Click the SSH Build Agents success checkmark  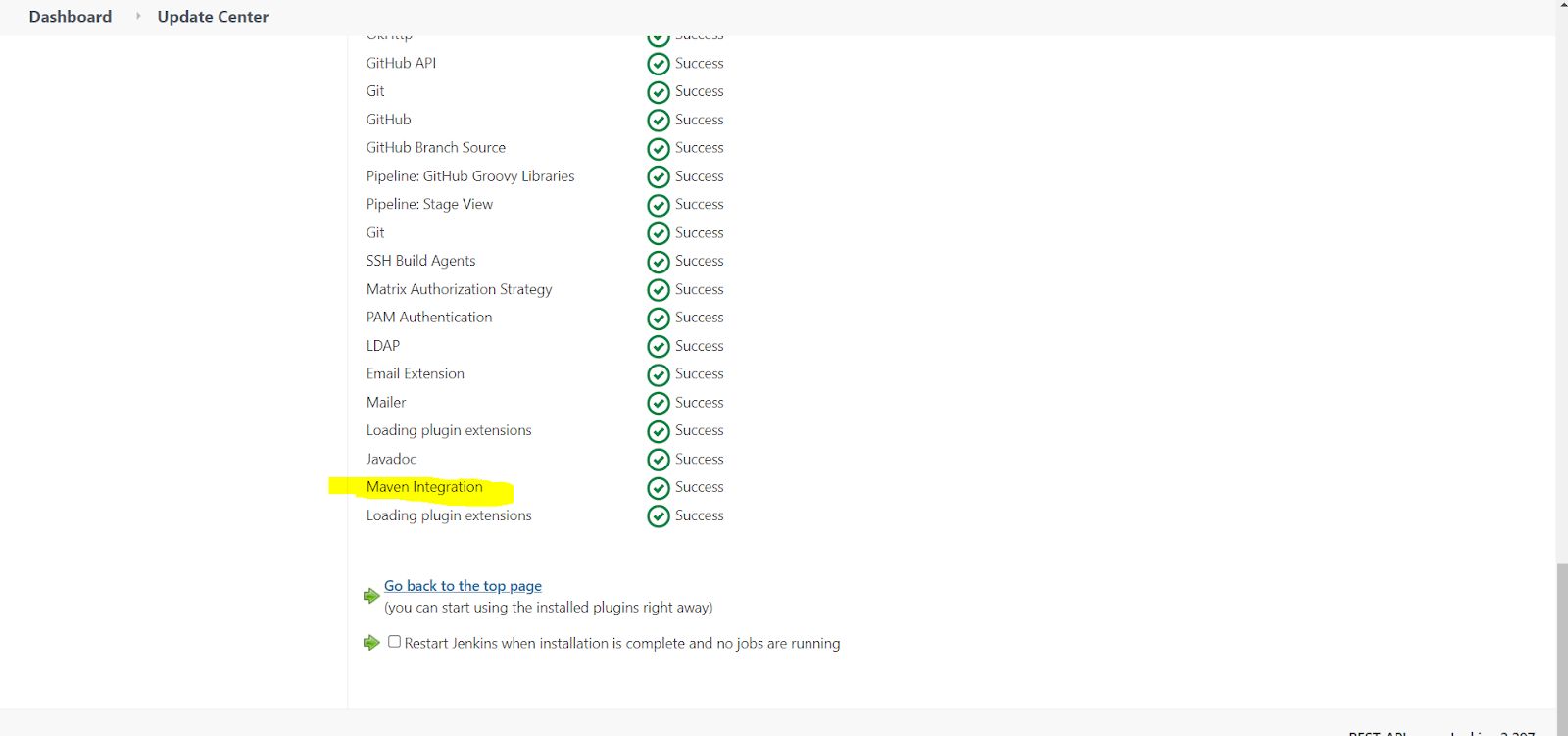659,262
